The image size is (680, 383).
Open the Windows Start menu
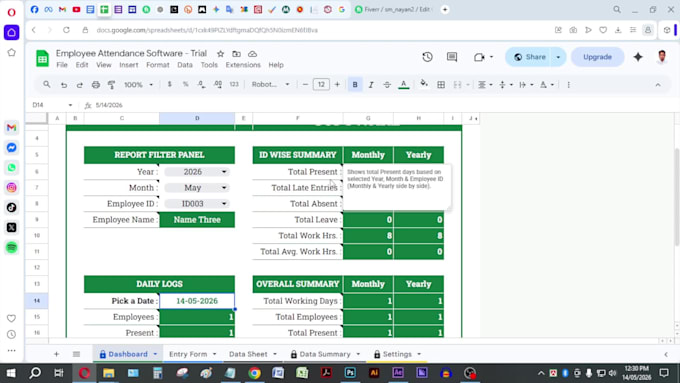(x=11, y=373)
